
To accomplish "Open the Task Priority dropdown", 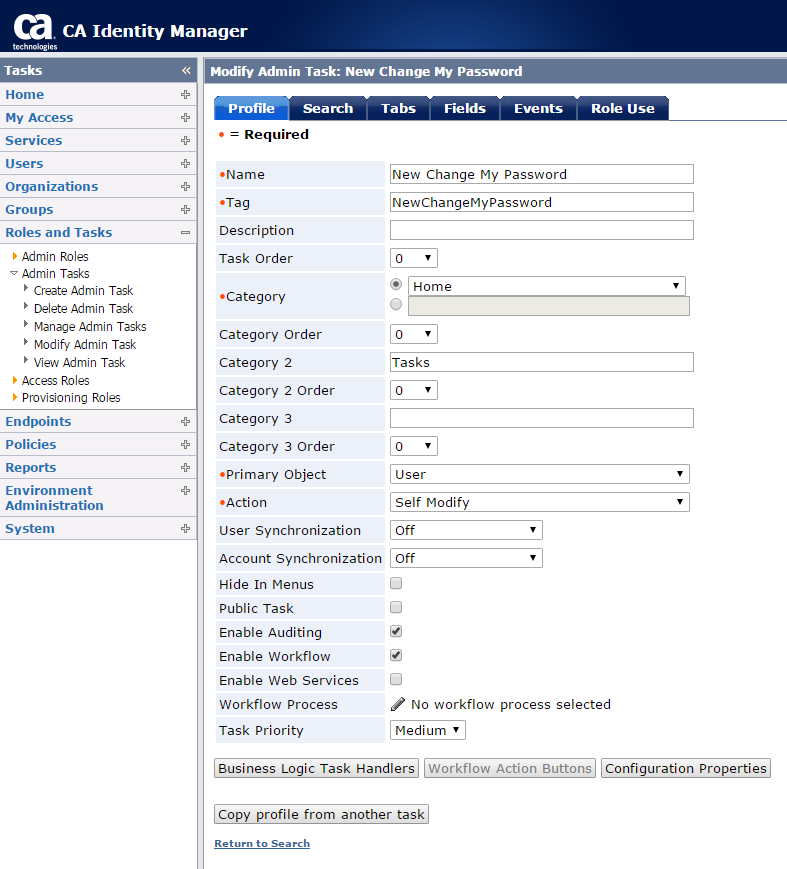I will 427,730.
